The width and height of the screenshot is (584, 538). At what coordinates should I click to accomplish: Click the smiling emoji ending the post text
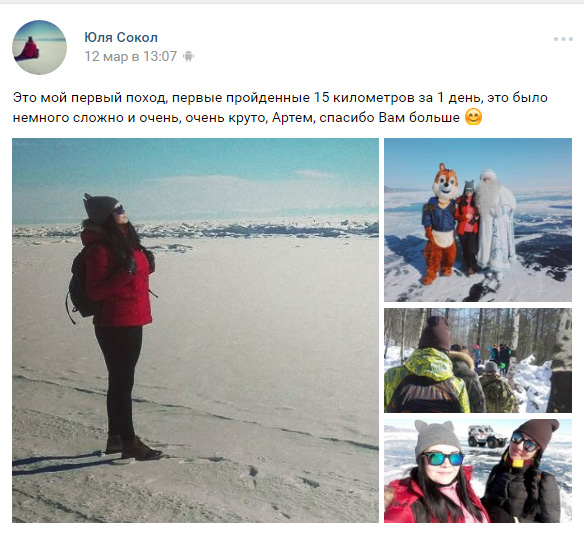pyautogui.click(x=473, y=117)
